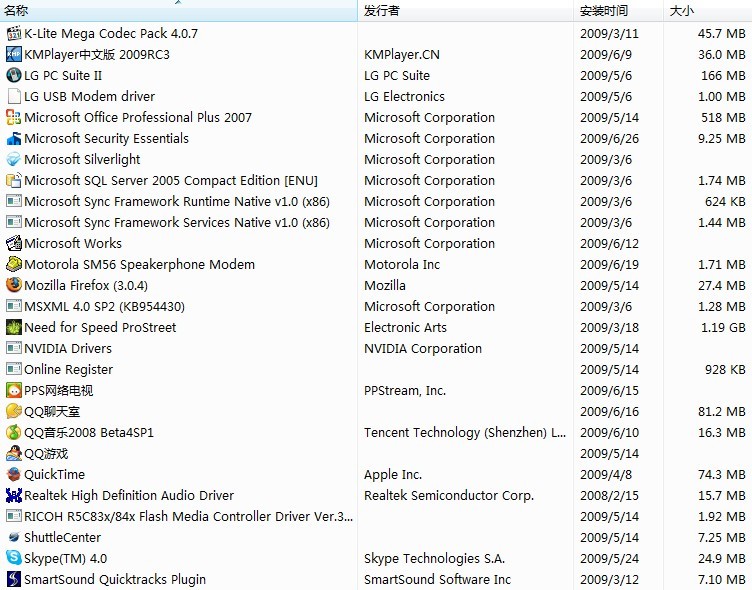The height and width of the screenshot is (590, 752).
Task: Click the LG USB Modem driver icon
Action: [14, 96]
